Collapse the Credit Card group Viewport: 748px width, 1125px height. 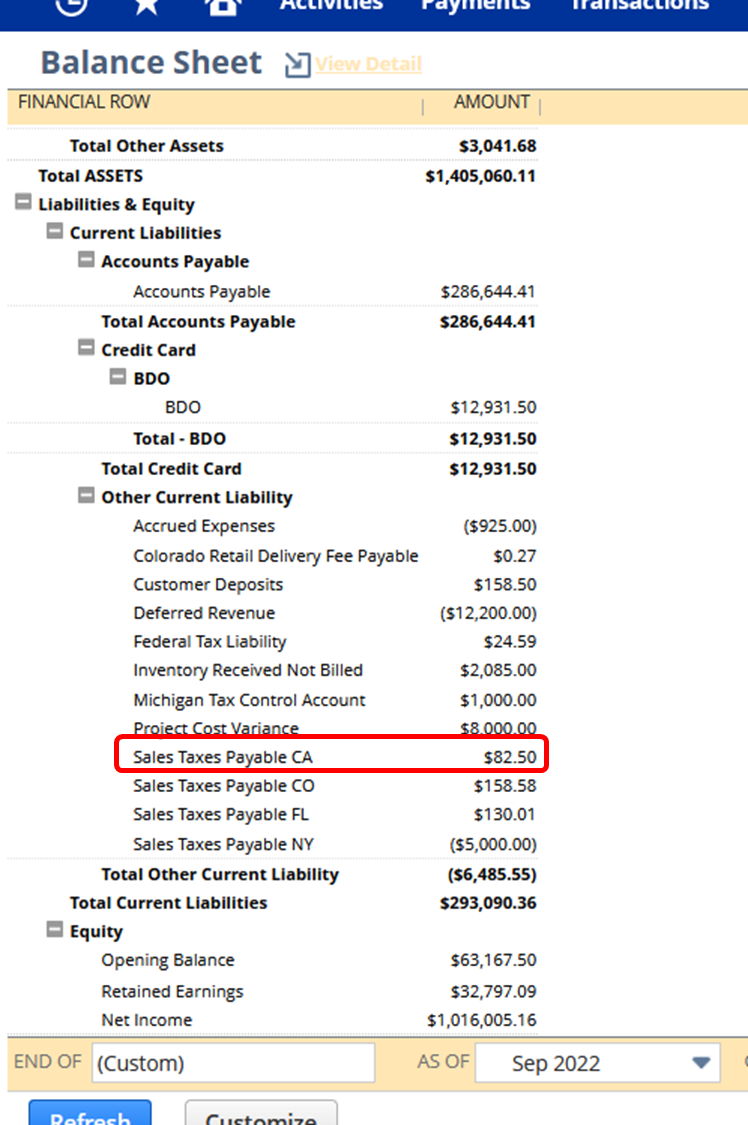click(x=86, y=348)
